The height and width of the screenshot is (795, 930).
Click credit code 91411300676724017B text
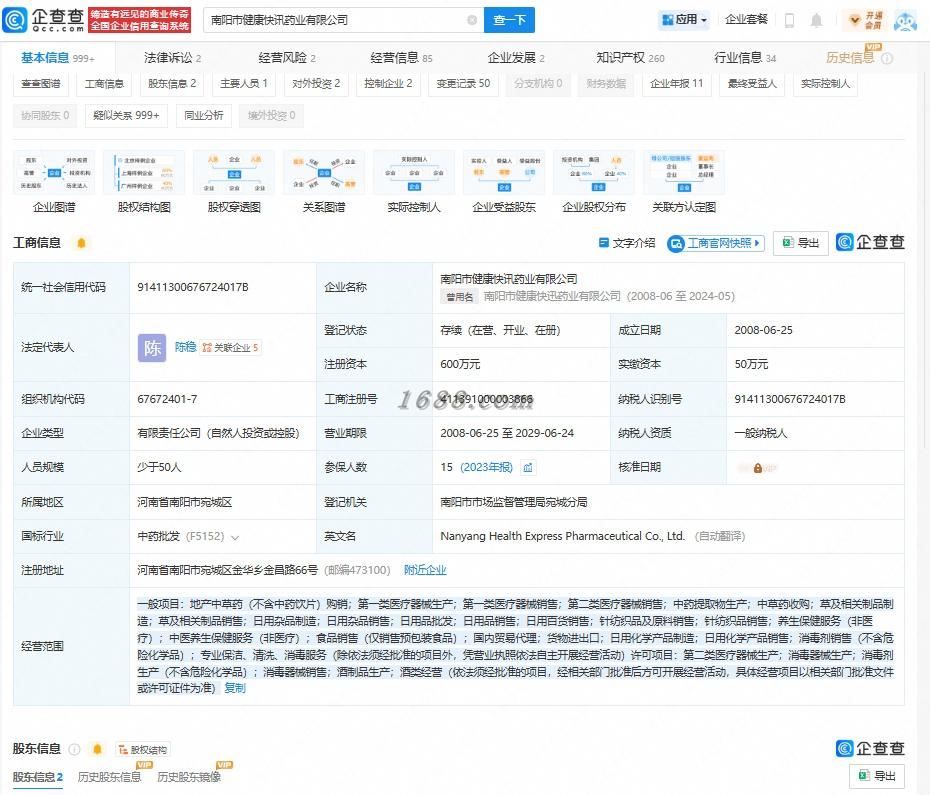point(193,287)
